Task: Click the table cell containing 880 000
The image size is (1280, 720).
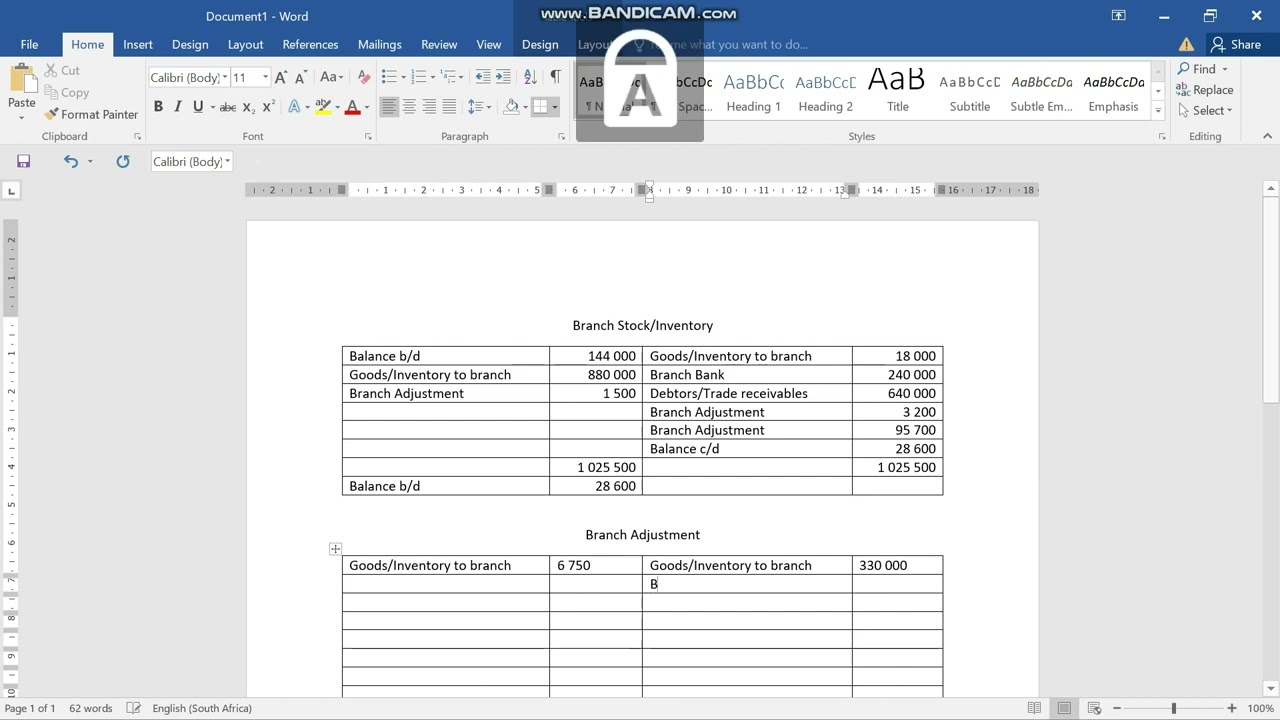Action: coord(596,375)
